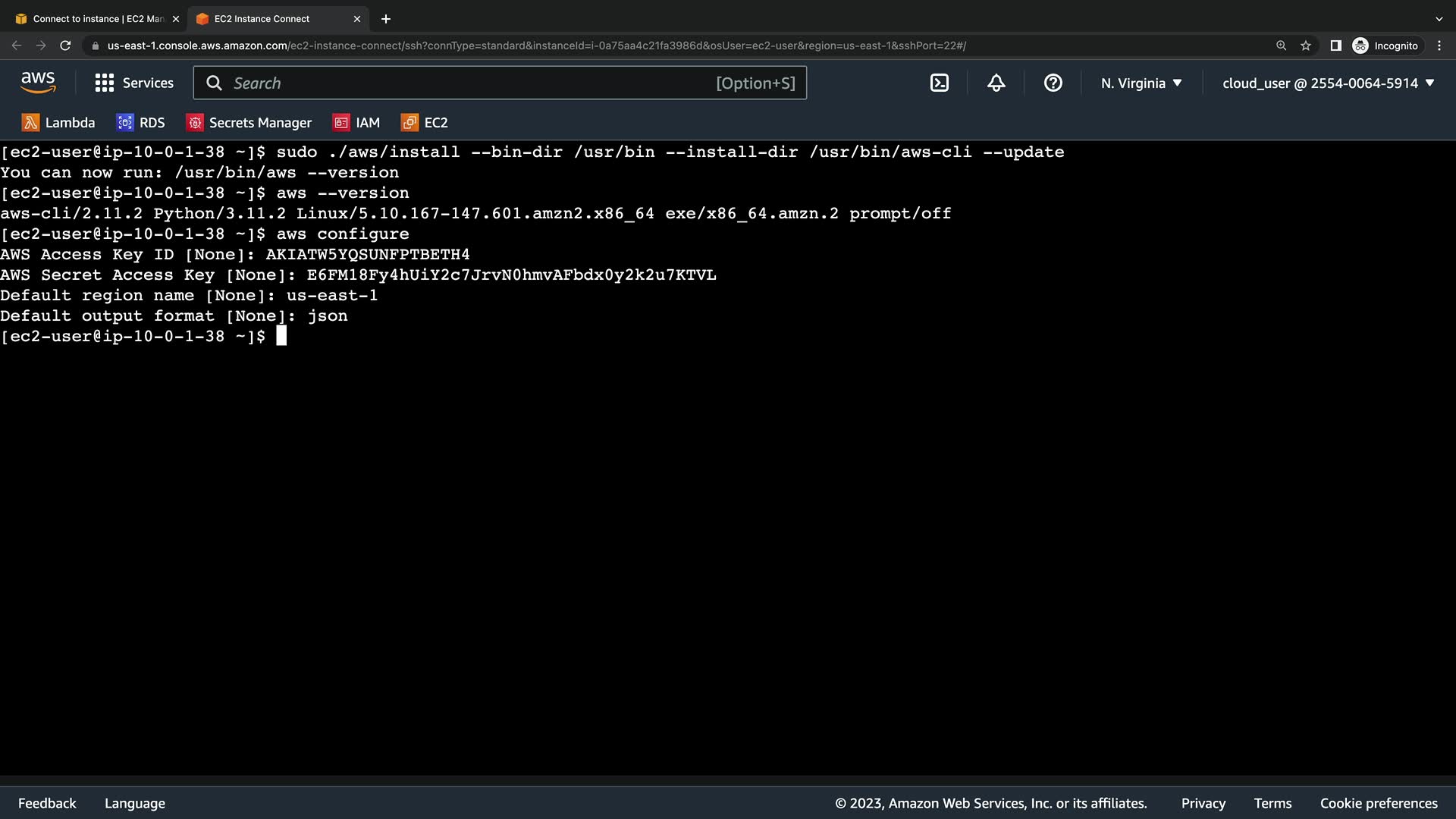Open the RDS shortcut
The image size is (1456, 819).
coord(140,123)
